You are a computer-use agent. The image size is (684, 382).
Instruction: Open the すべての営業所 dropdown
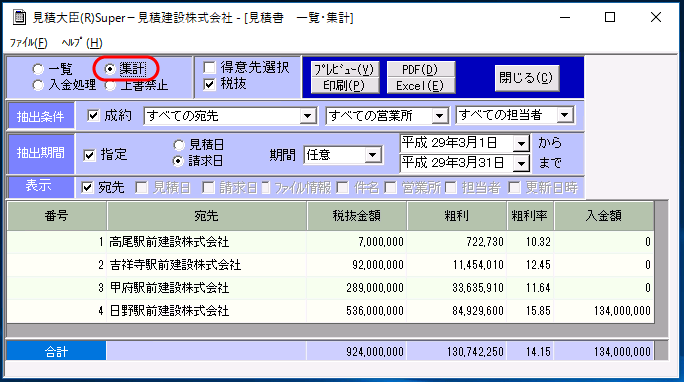439,116
